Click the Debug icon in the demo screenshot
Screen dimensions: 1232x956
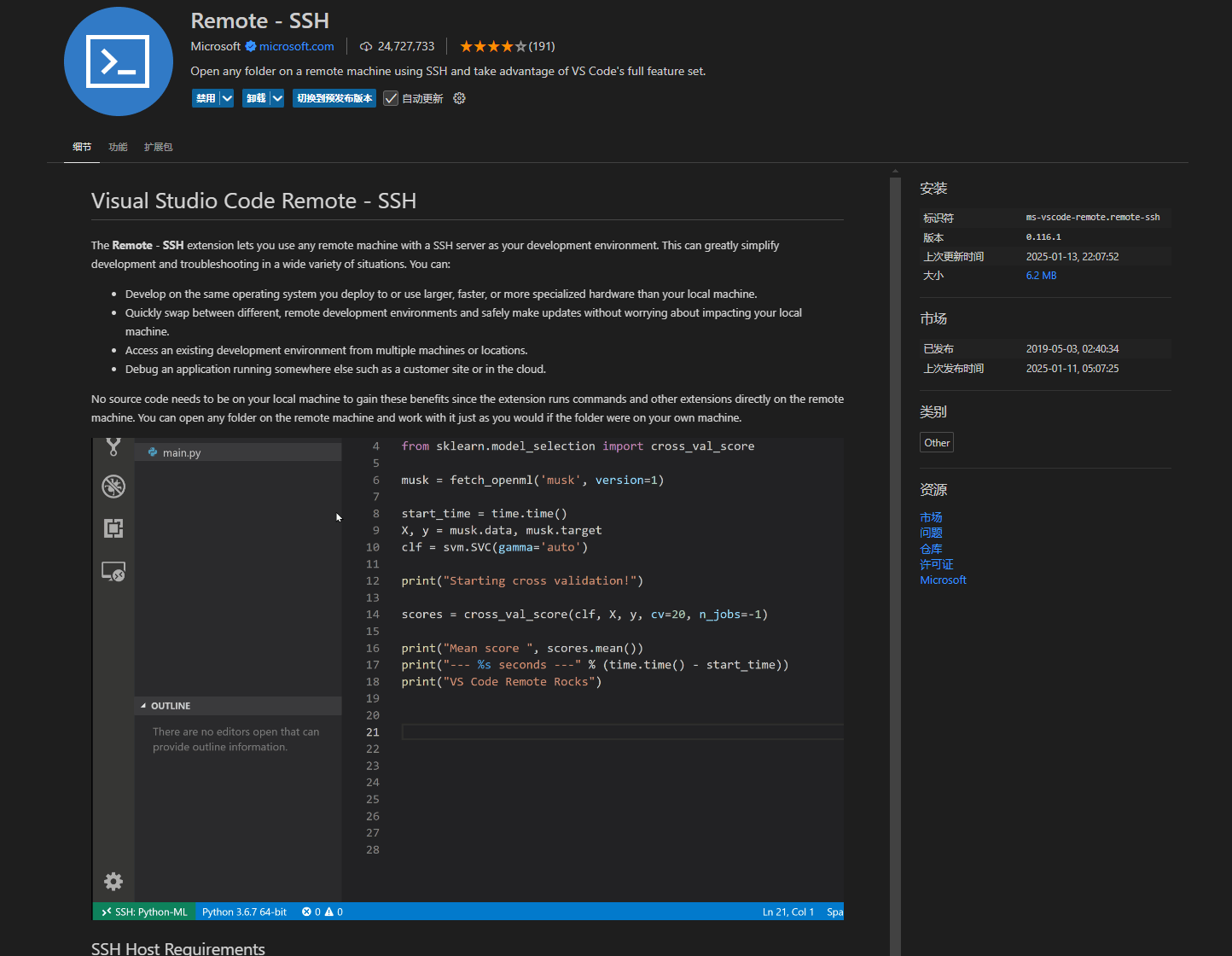[113, 487]
